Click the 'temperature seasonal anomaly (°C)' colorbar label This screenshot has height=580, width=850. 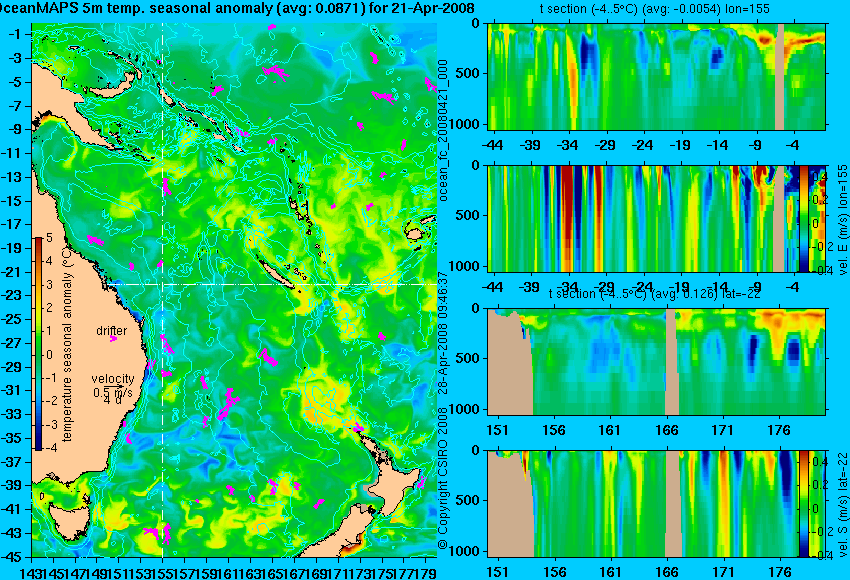67,344
